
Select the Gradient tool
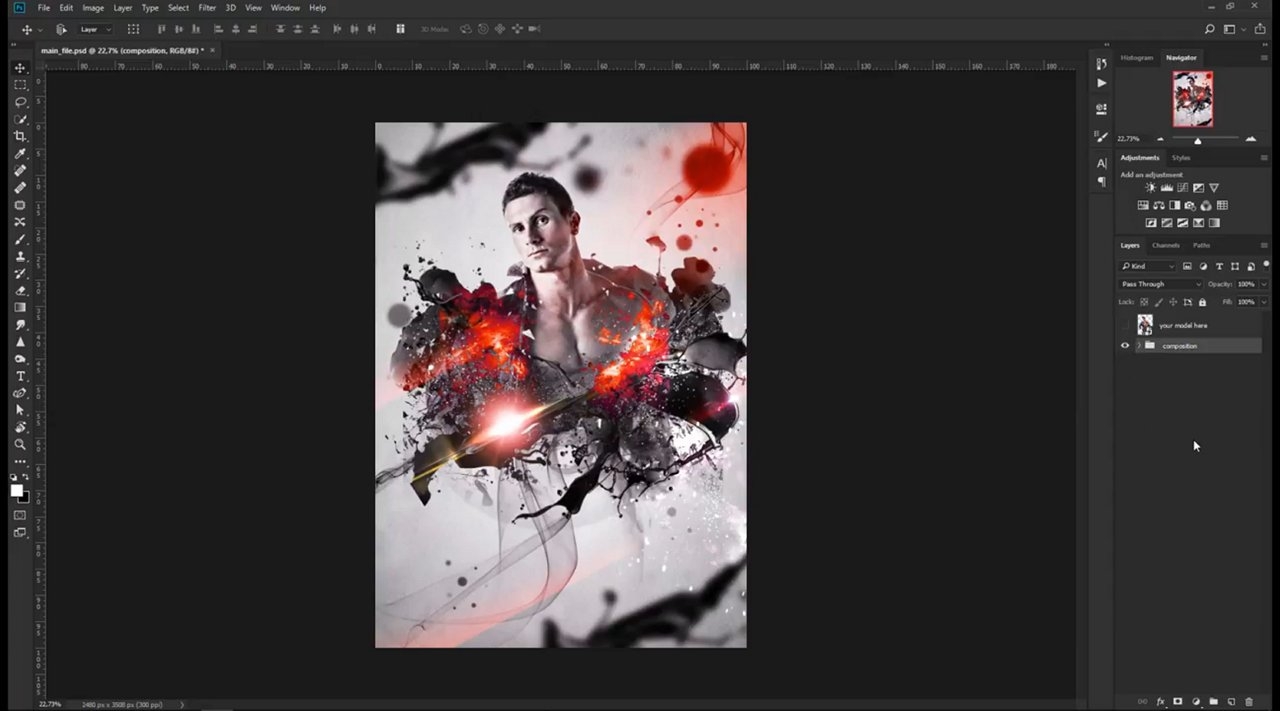coord(20,307)
